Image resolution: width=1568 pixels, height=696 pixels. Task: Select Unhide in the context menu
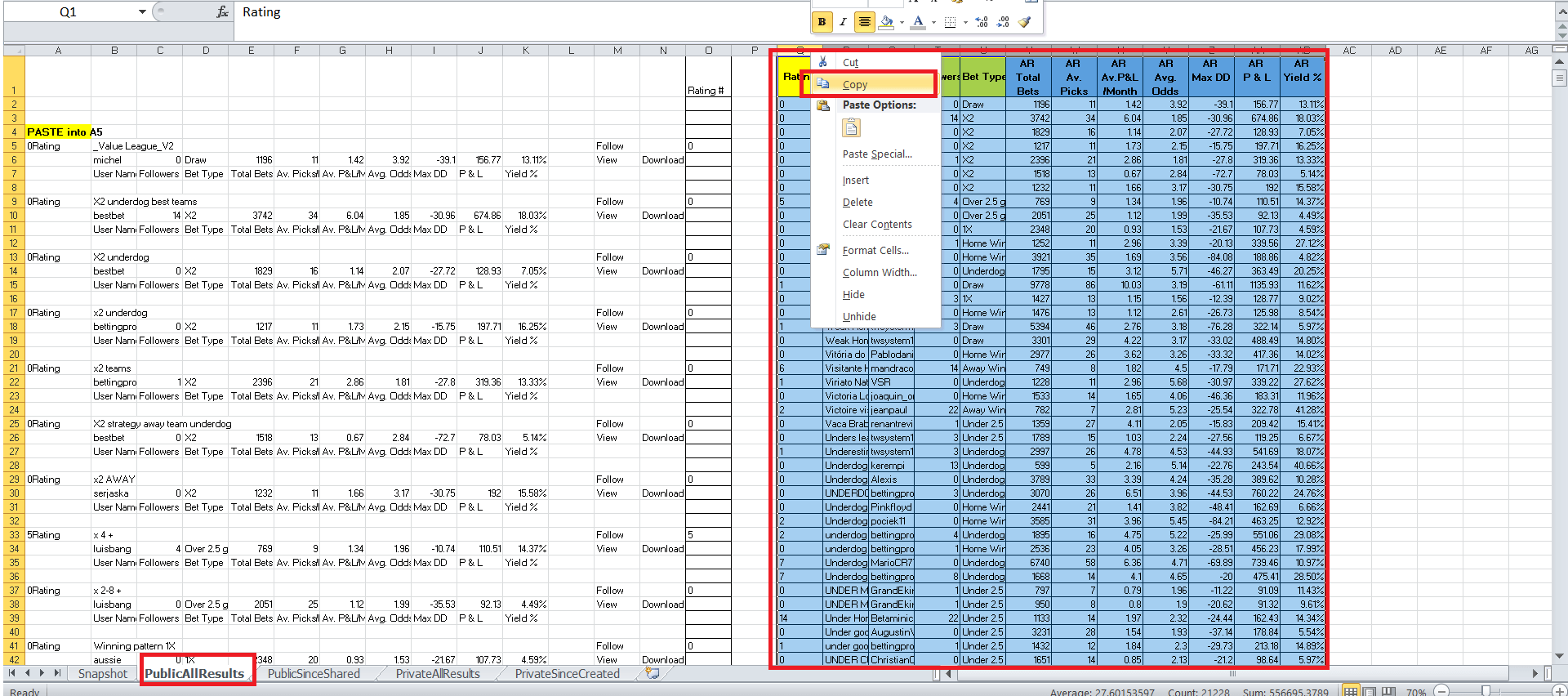[x=859, y=316]
